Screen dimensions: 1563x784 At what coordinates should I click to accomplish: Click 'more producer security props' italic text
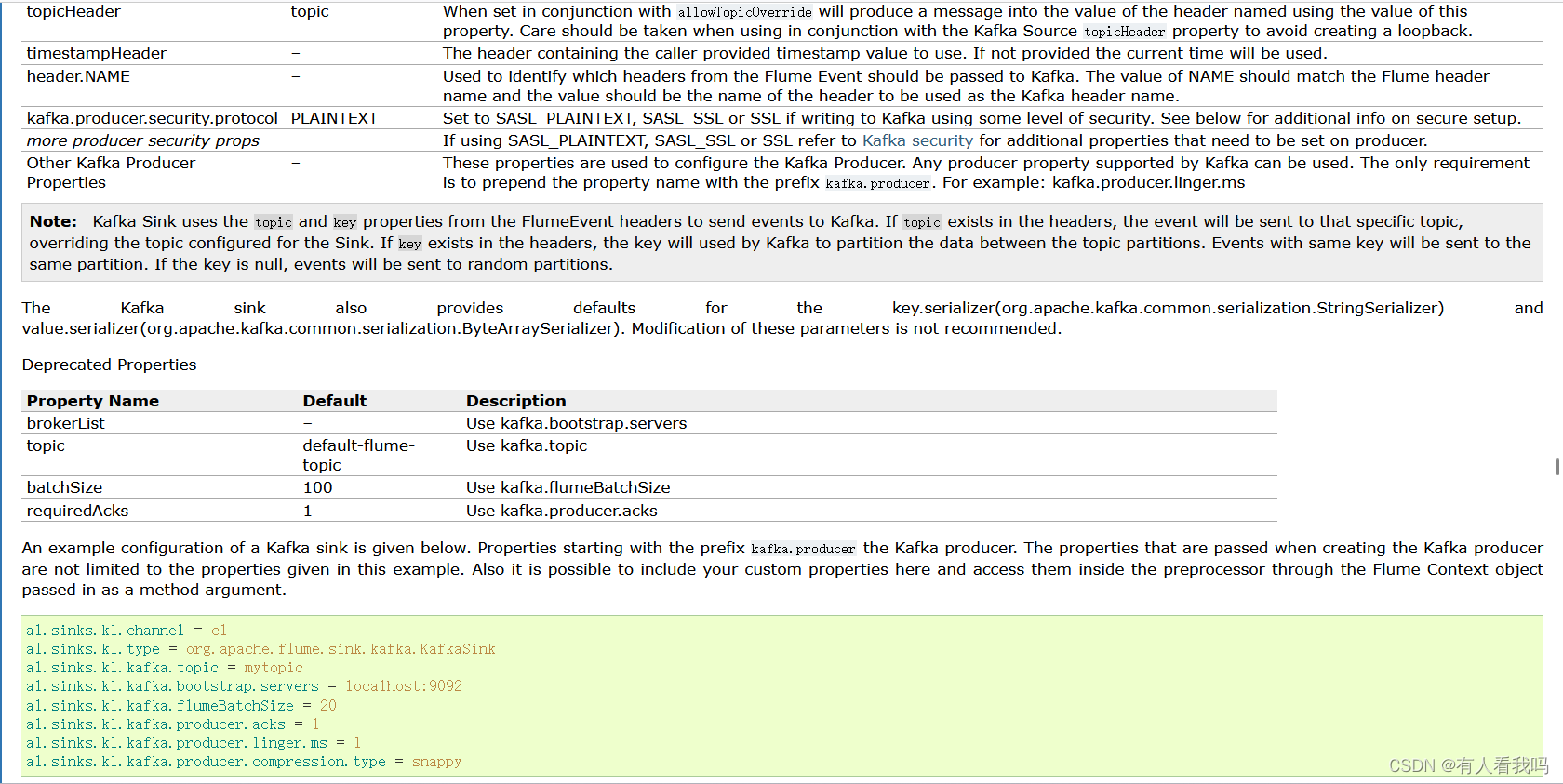click(143, 140)
